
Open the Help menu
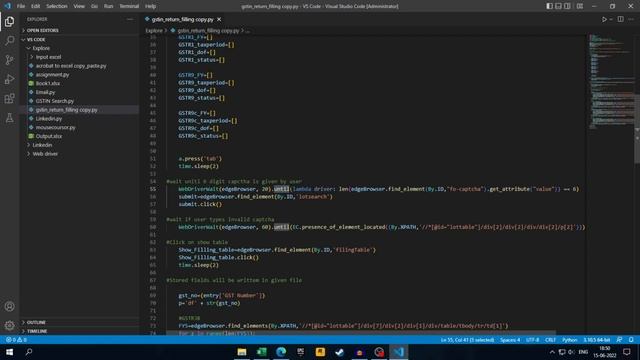point(151,6)
